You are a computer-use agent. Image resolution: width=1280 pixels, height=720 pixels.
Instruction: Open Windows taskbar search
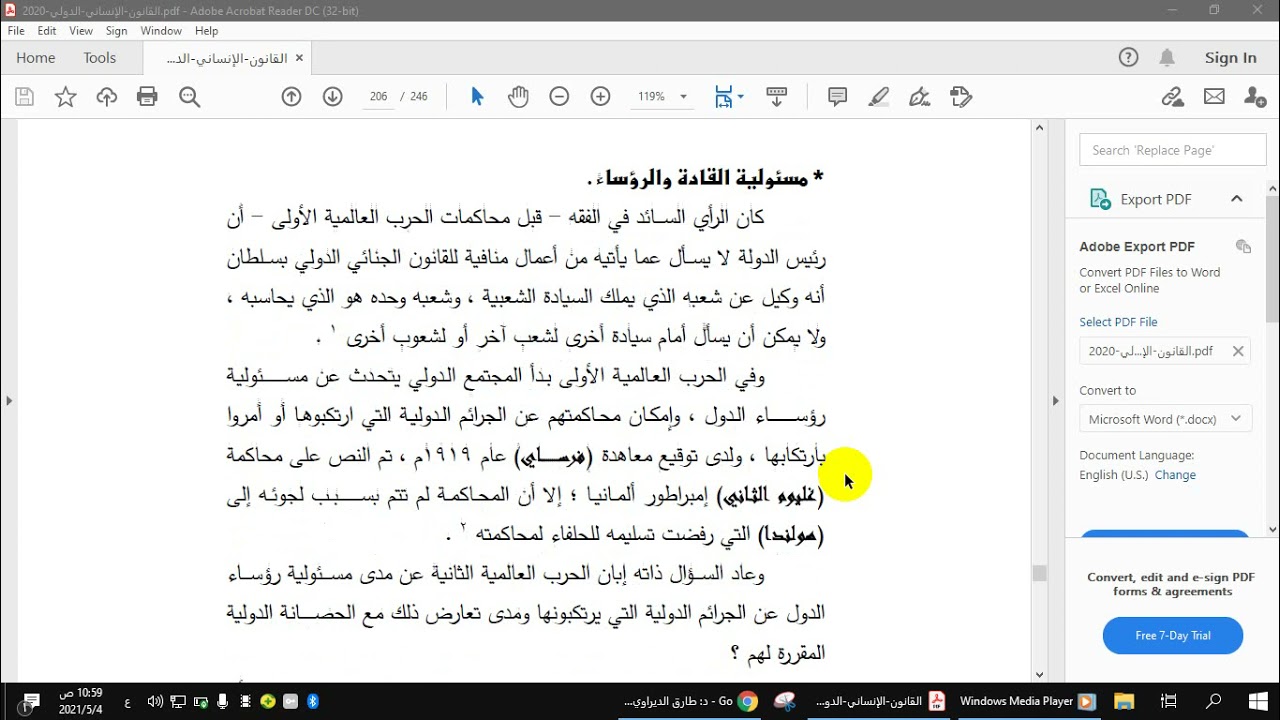pos(1214,701)
